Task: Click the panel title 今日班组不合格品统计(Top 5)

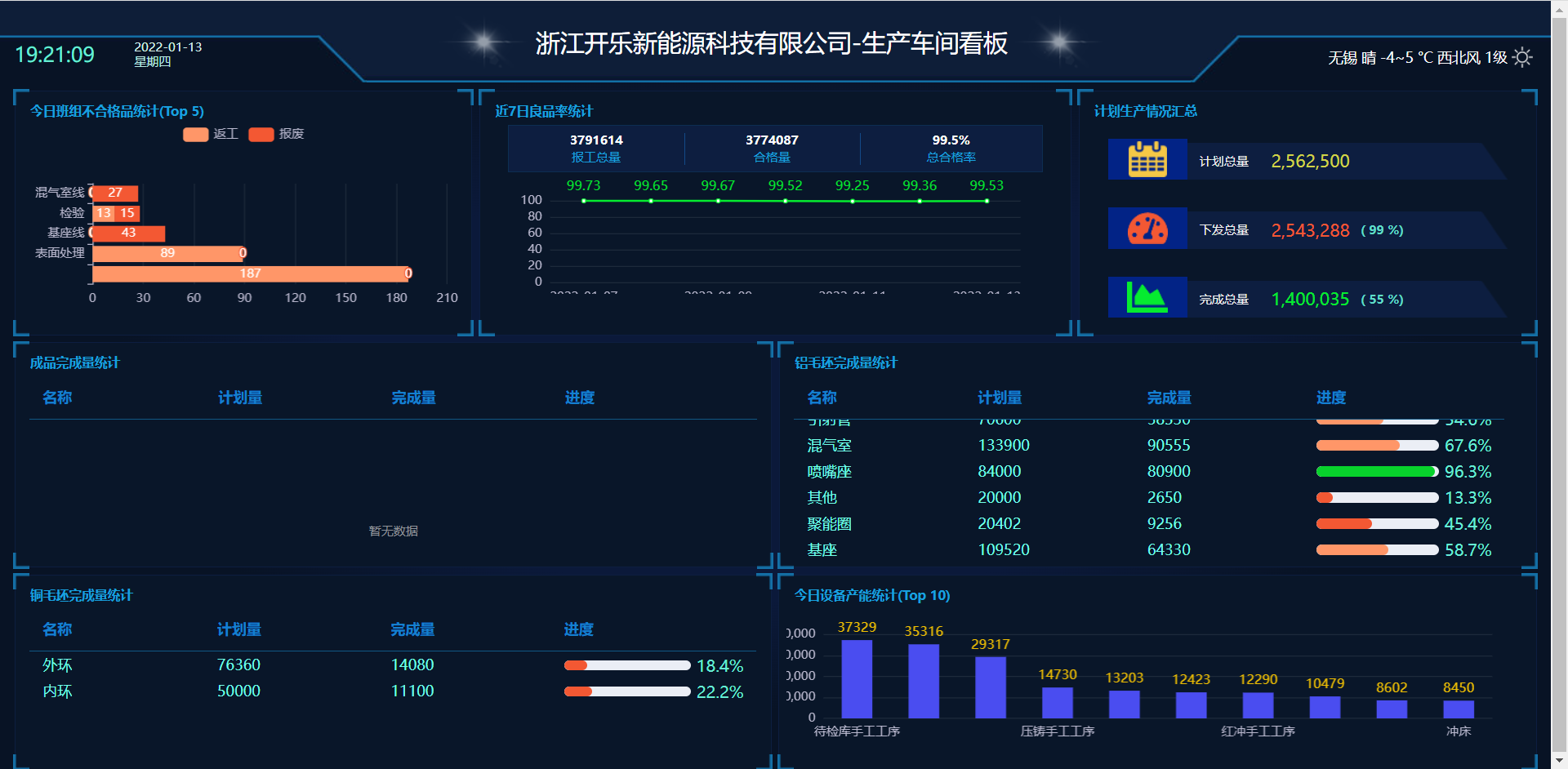Action: click(117, 111)
